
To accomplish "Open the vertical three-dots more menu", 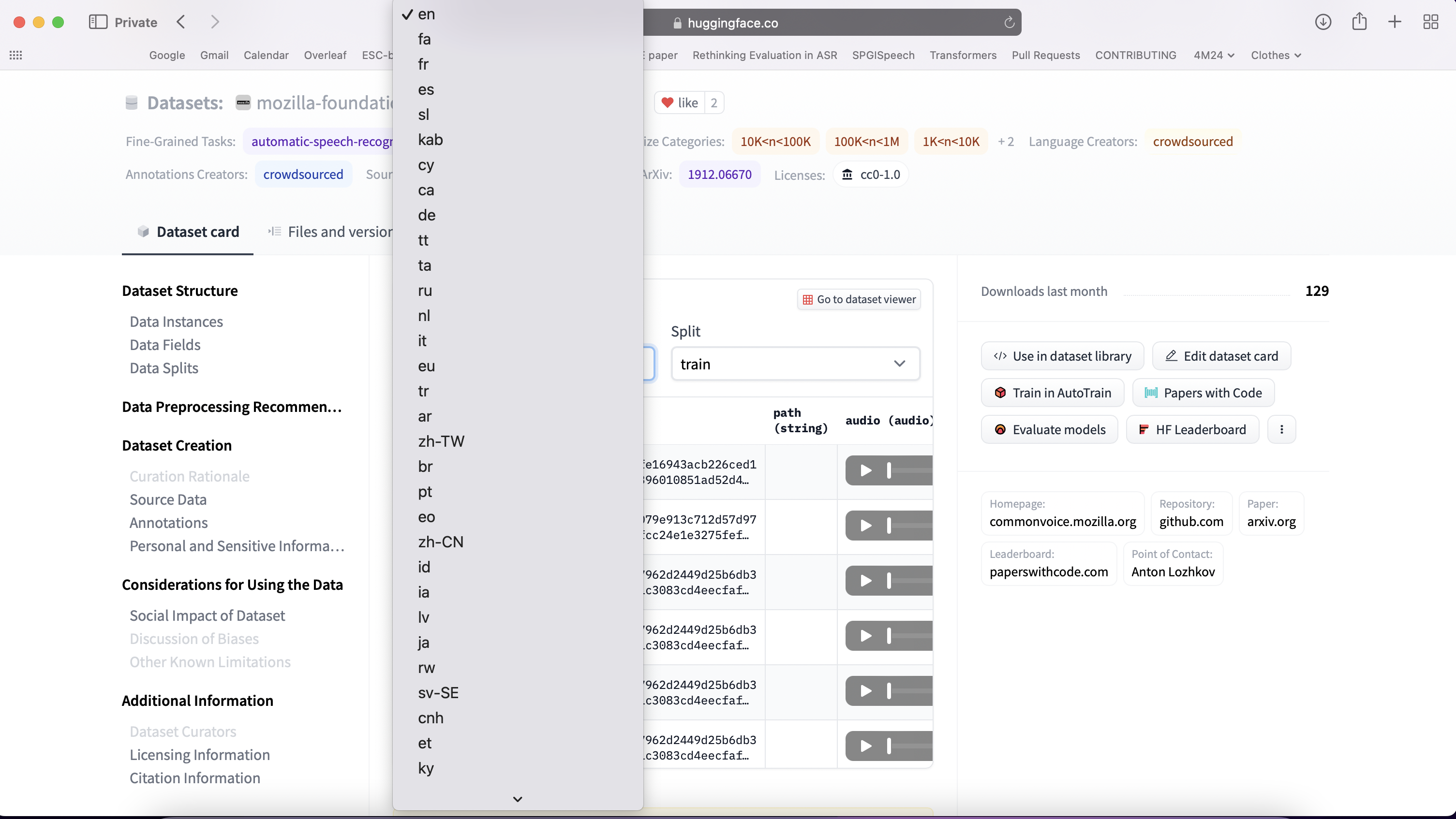I will point(1281,429).
